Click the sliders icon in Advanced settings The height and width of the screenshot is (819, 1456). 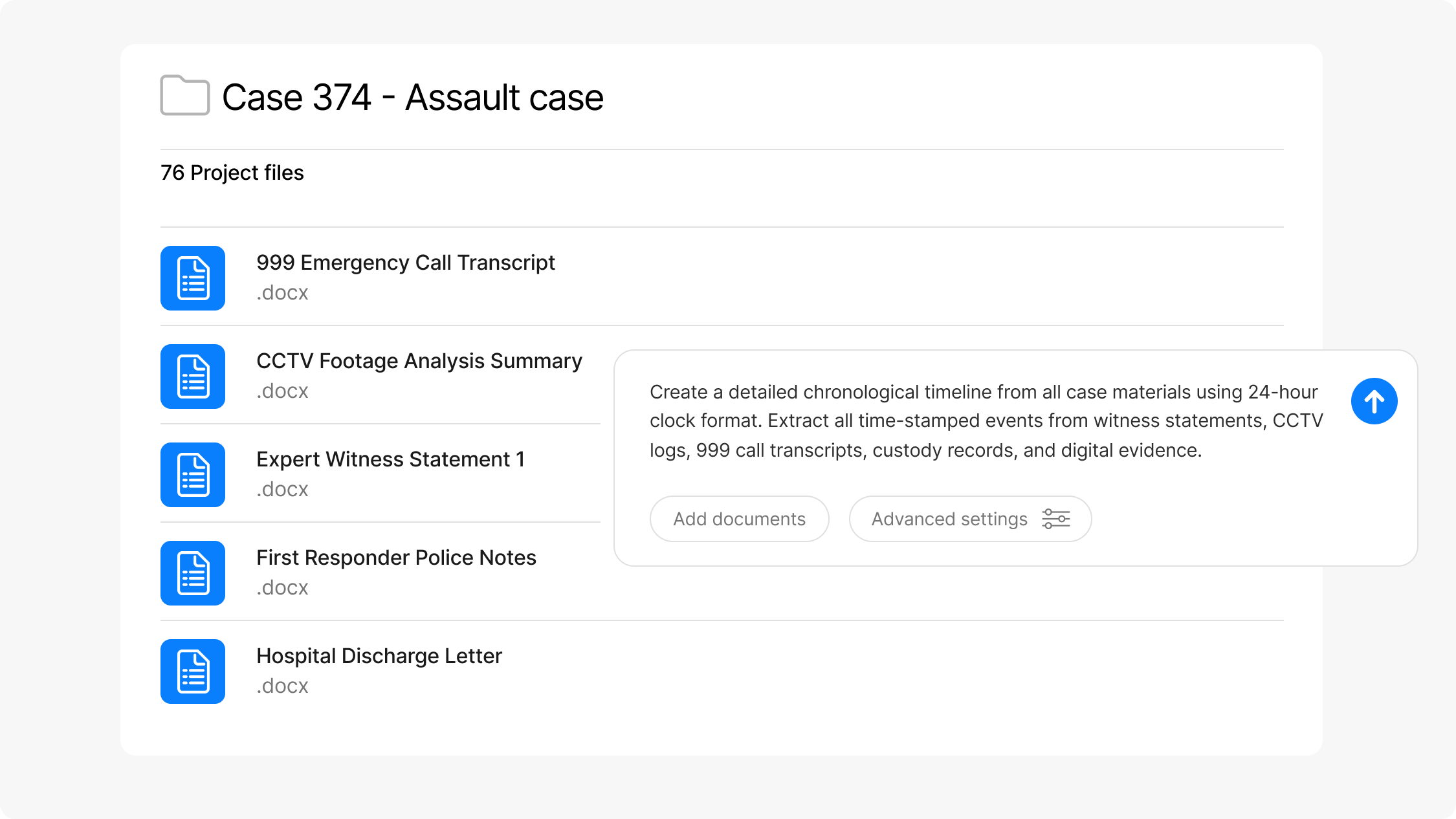click(x=1055, y=519)
